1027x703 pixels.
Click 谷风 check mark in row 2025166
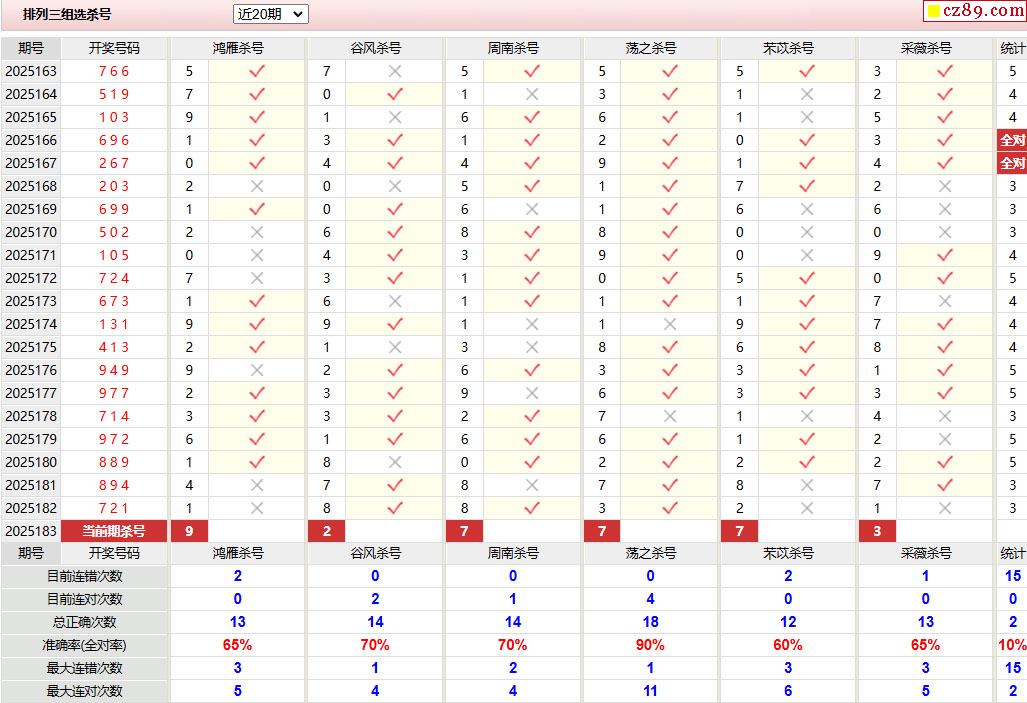point(394,140)
